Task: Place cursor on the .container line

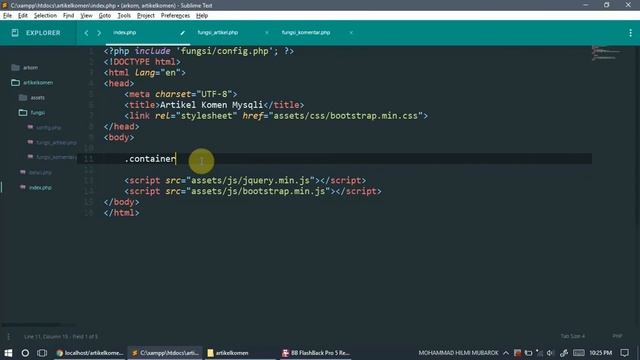Action: point(150,159)
